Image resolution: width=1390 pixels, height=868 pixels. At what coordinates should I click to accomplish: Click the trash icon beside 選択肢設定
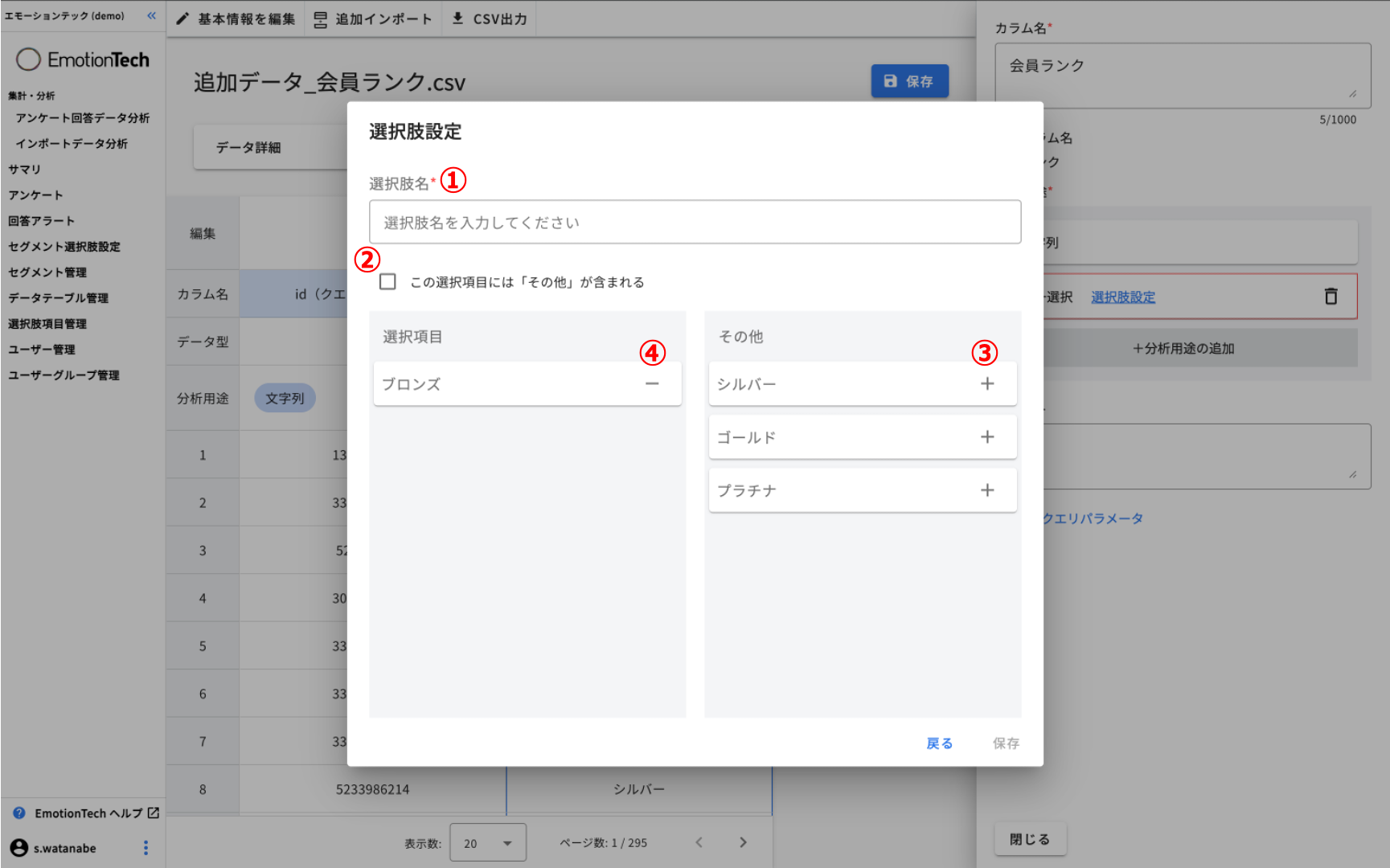1331,297
